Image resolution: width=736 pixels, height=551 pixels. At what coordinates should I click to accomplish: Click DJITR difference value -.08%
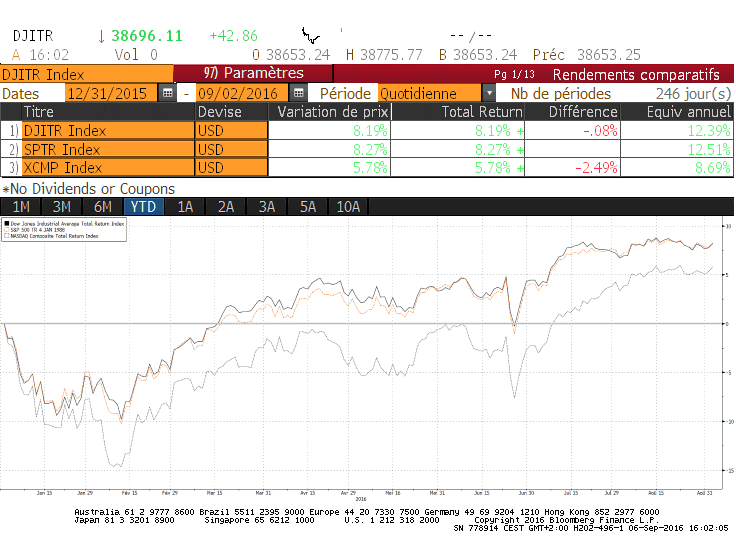(x=600, y=130)
